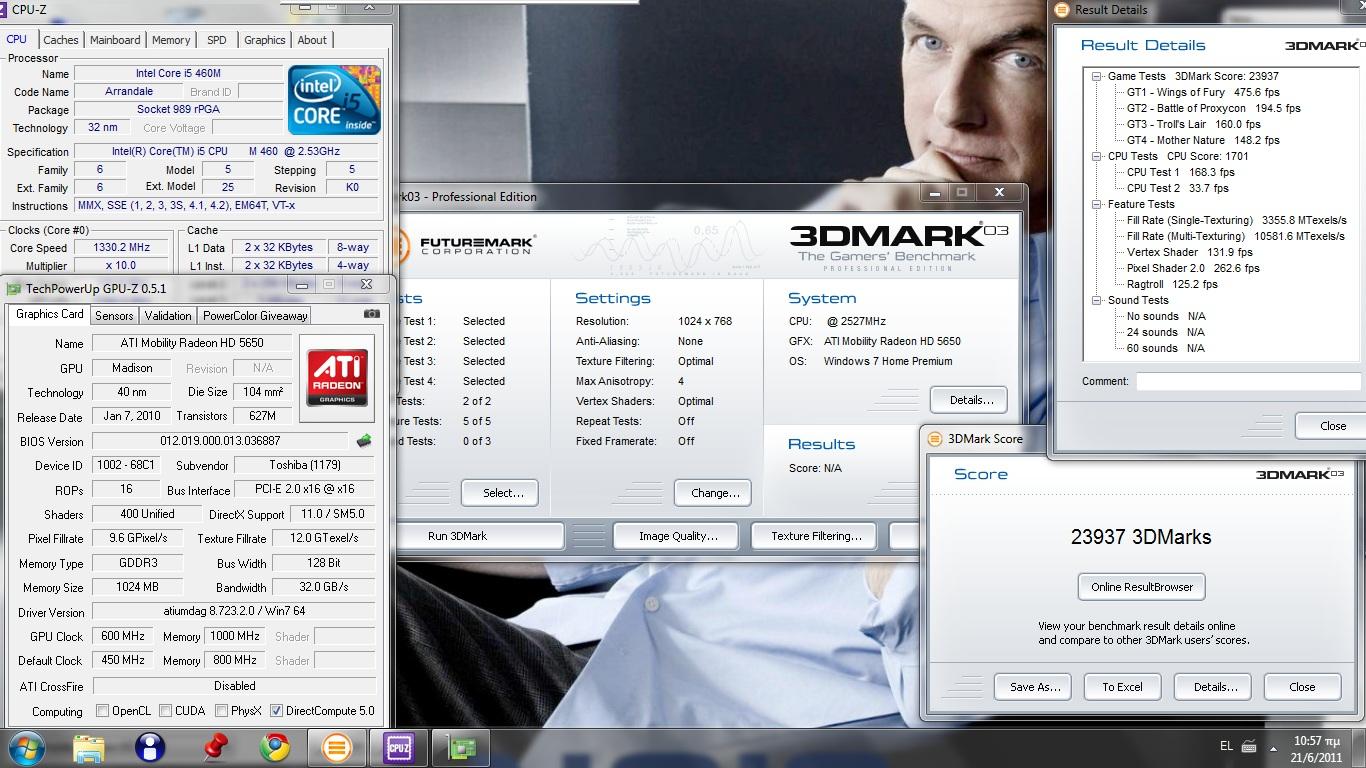Open the Memory tab in CPU-Z

click(x=171, y=40)
